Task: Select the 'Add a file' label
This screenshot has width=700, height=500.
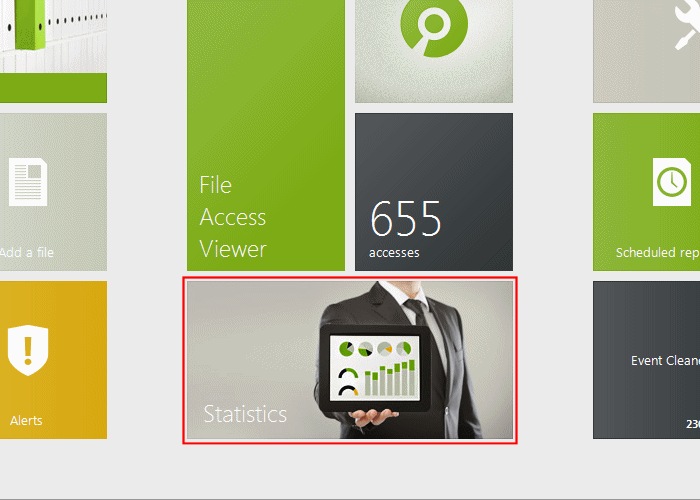Action: 27,252
